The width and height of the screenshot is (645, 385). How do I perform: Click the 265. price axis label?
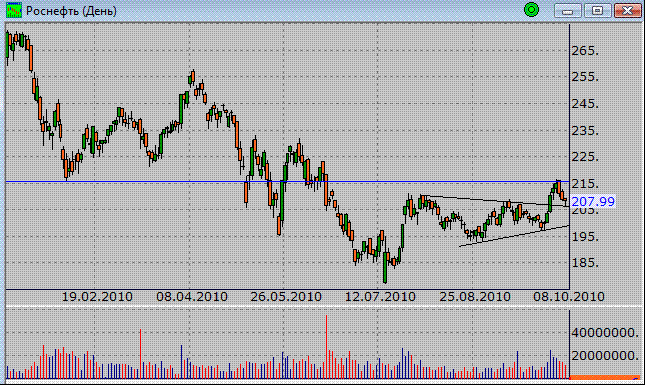tap(585, 51)
